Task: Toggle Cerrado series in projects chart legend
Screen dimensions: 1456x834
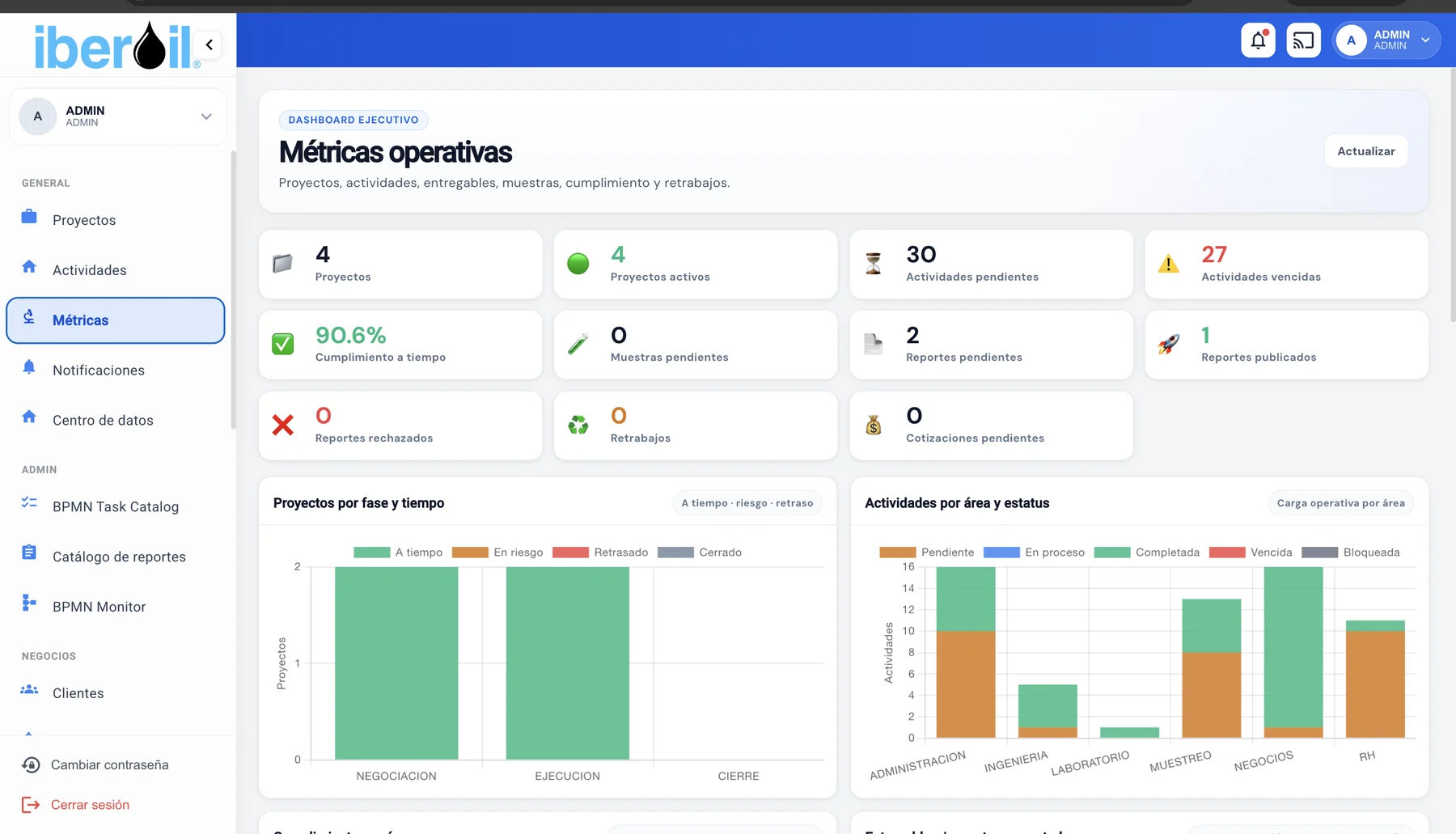Action: tap(700, 552)
